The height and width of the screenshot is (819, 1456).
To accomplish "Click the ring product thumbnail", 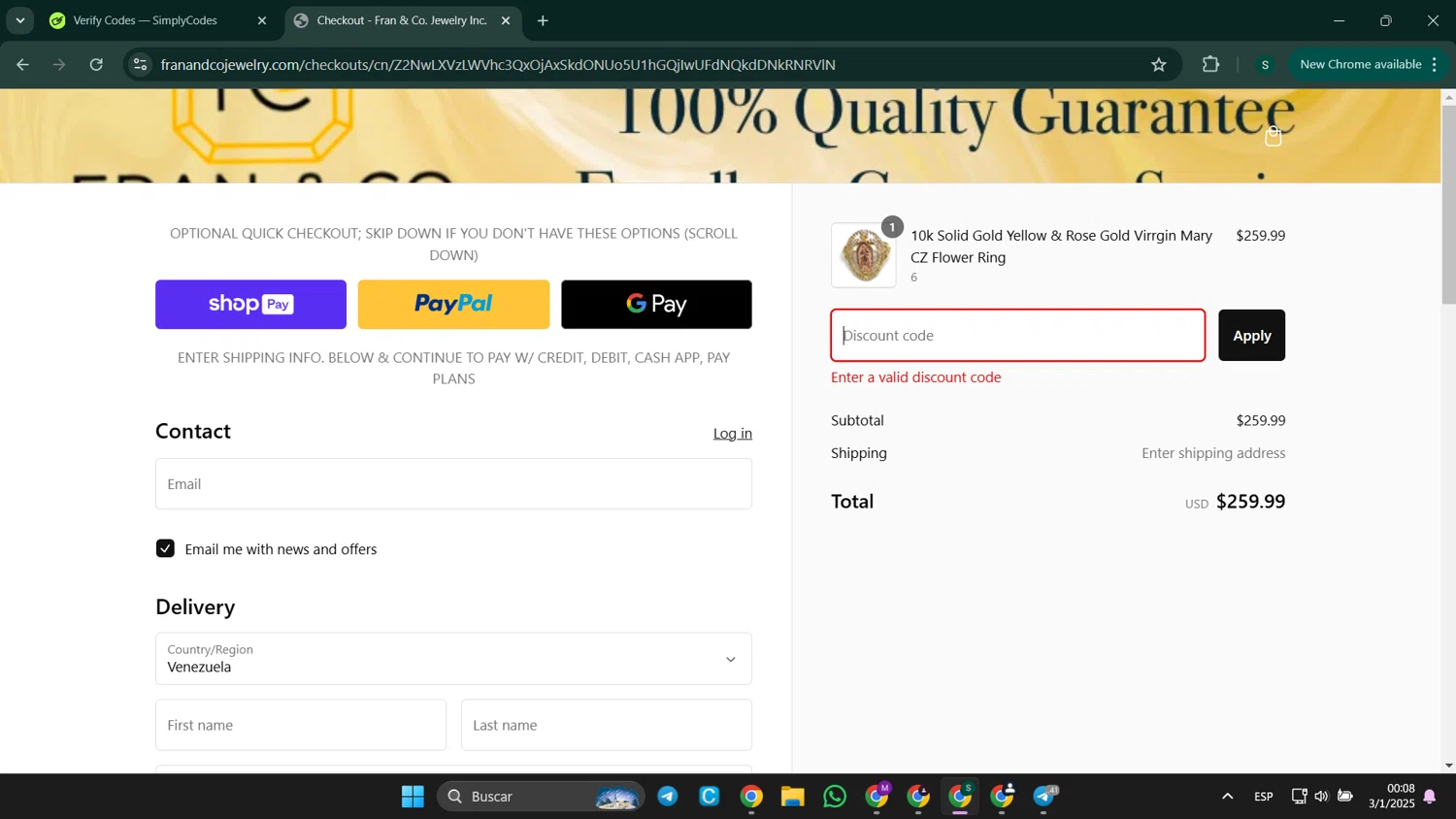I will pyautogui.click(x=864, y=255).
